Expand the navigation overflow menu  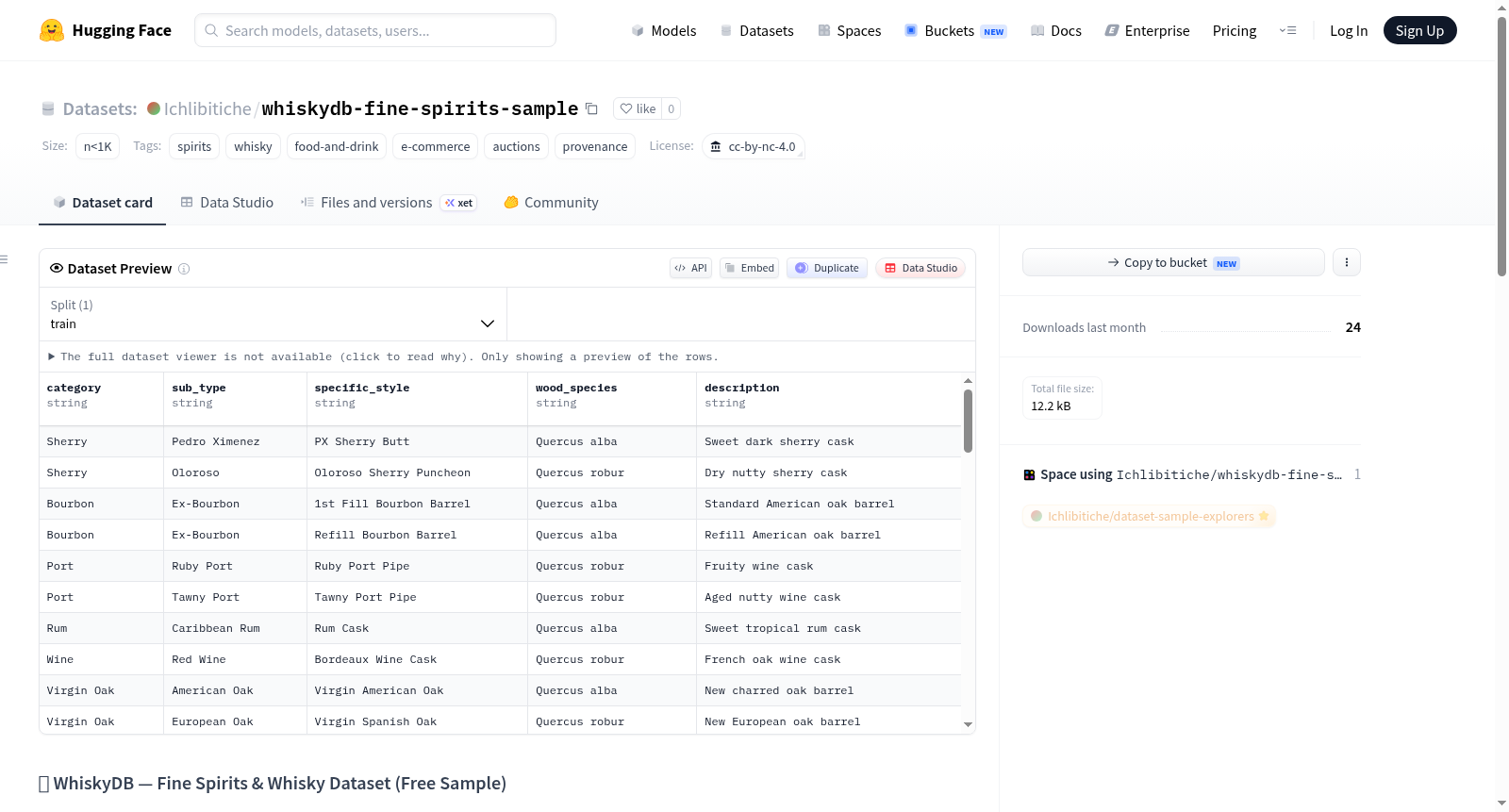1287,30
